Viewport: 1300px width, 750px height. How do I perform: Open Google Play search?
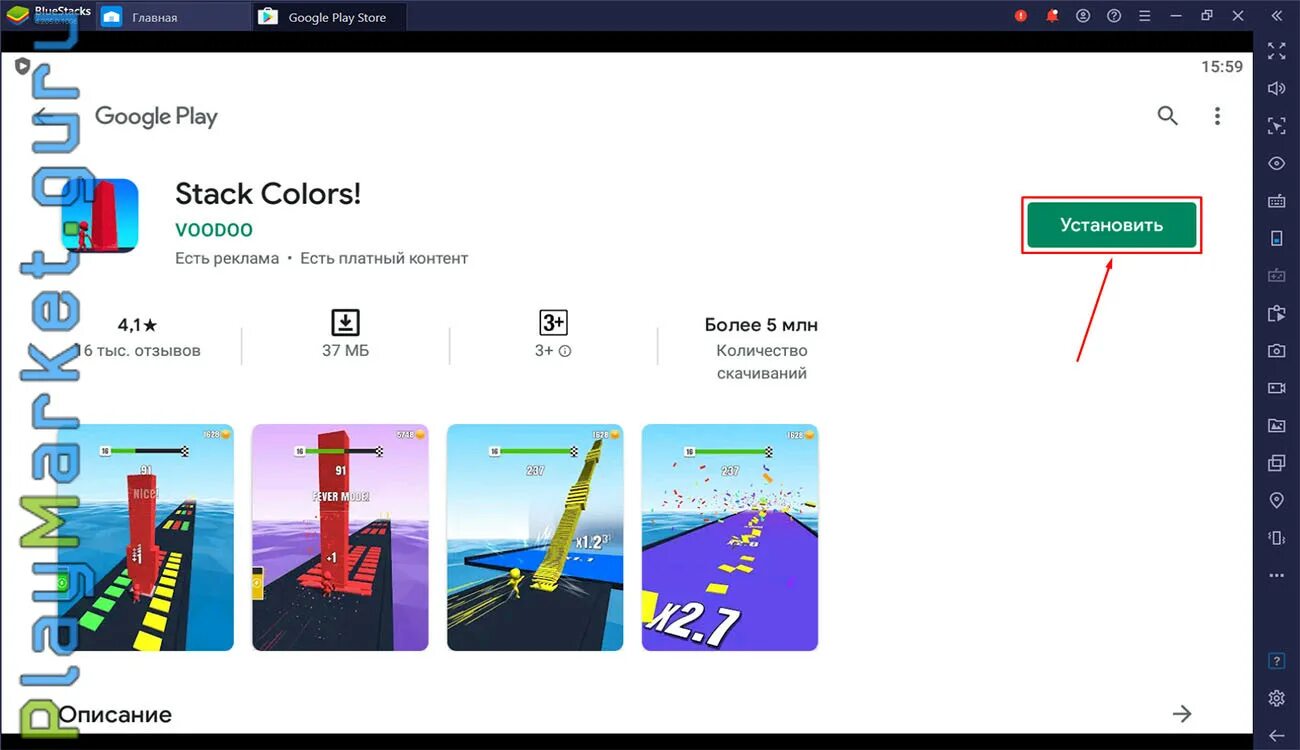pos(1167,116)
